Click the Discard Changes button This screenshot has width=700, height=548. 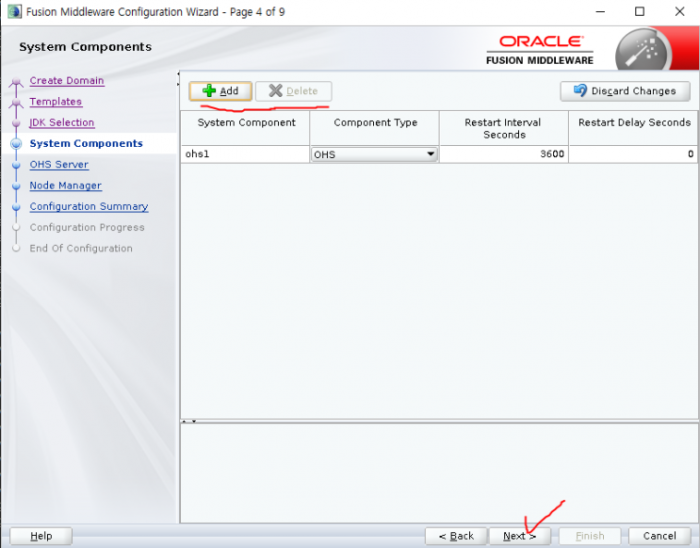[625, 91]
